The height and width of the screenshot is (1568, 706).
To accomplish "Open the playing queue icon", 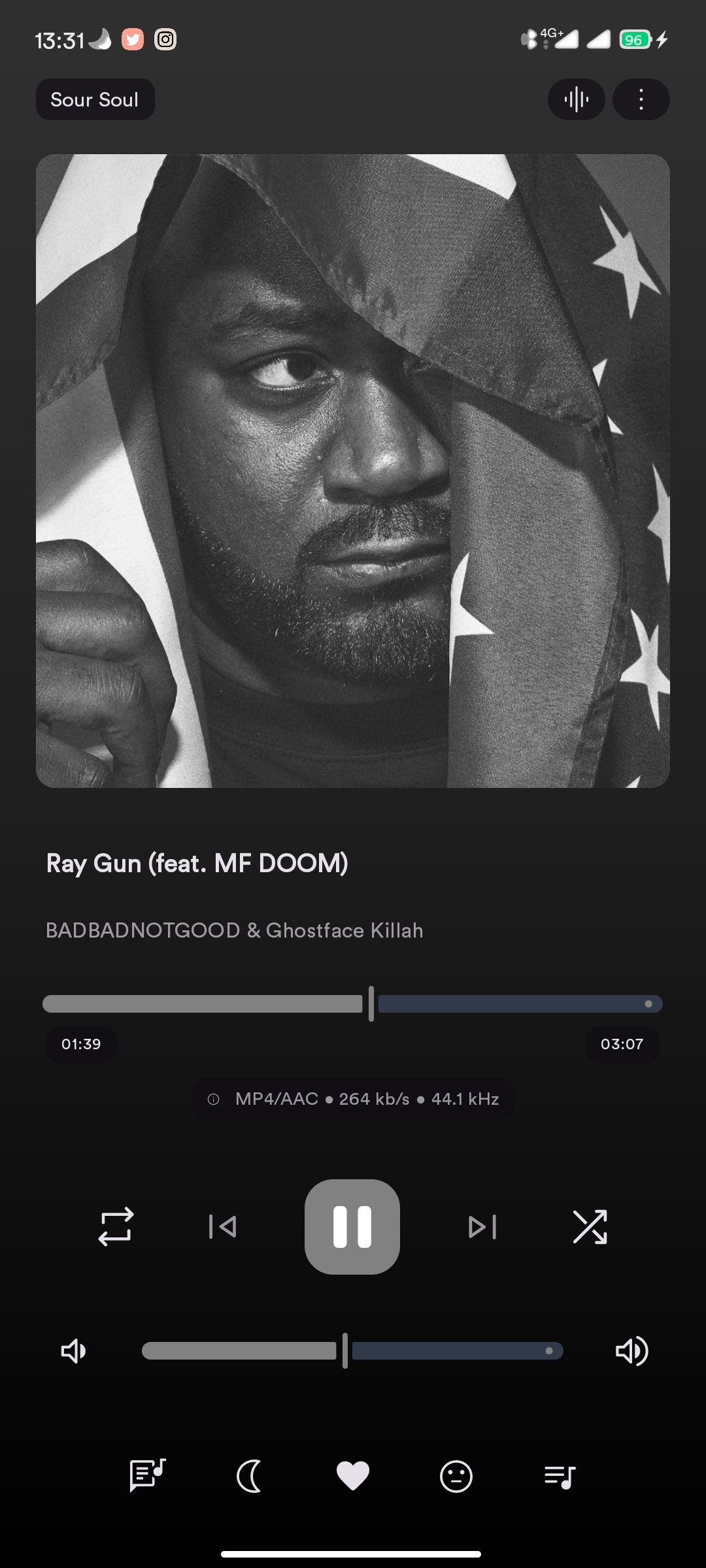I will [x=560, y=1475].
